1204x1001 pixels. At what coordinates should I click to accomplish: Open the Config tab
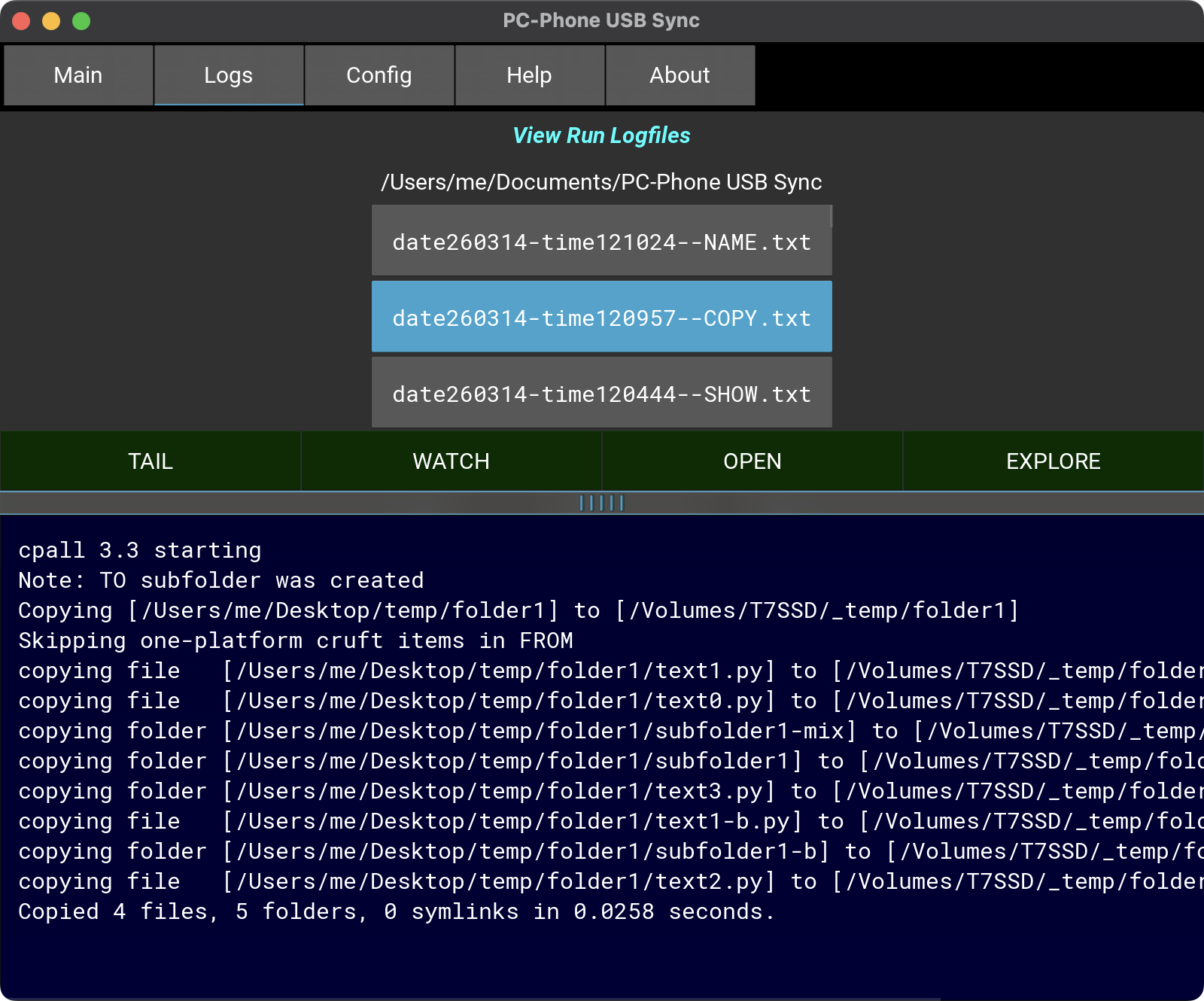[x=379, y=75]
